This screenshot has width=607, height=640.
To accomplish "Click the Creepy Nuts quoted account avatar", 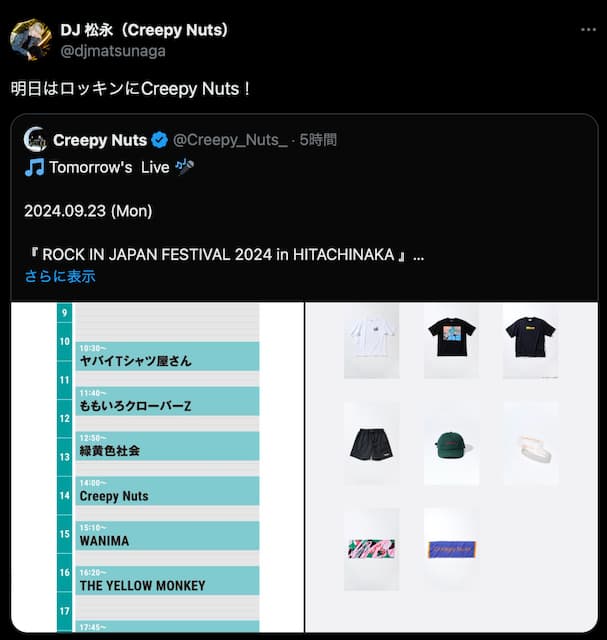I will 35,140.
